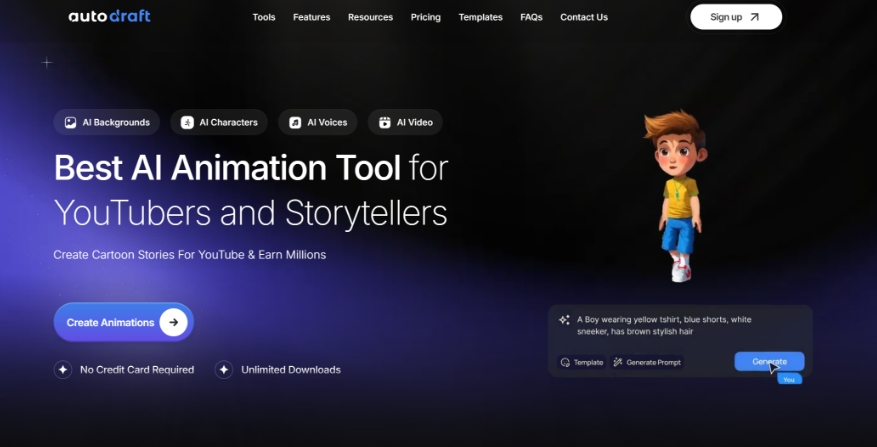Screen dimensions: 877x447
Task: Open the Templates nav link
Action: click(480, 17)
